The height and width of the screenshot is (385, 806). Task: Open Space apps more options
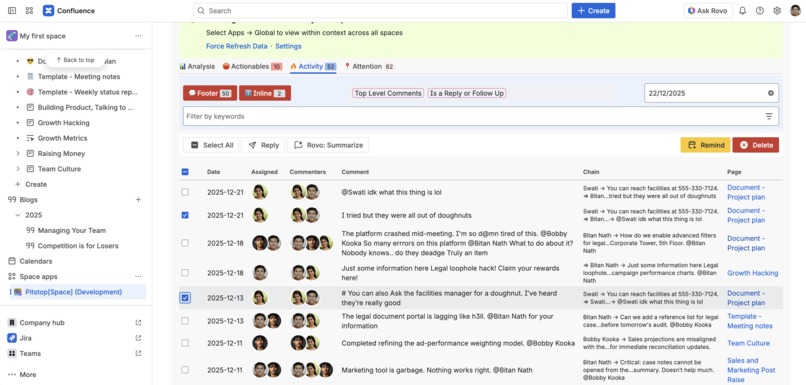click(138, 277)
